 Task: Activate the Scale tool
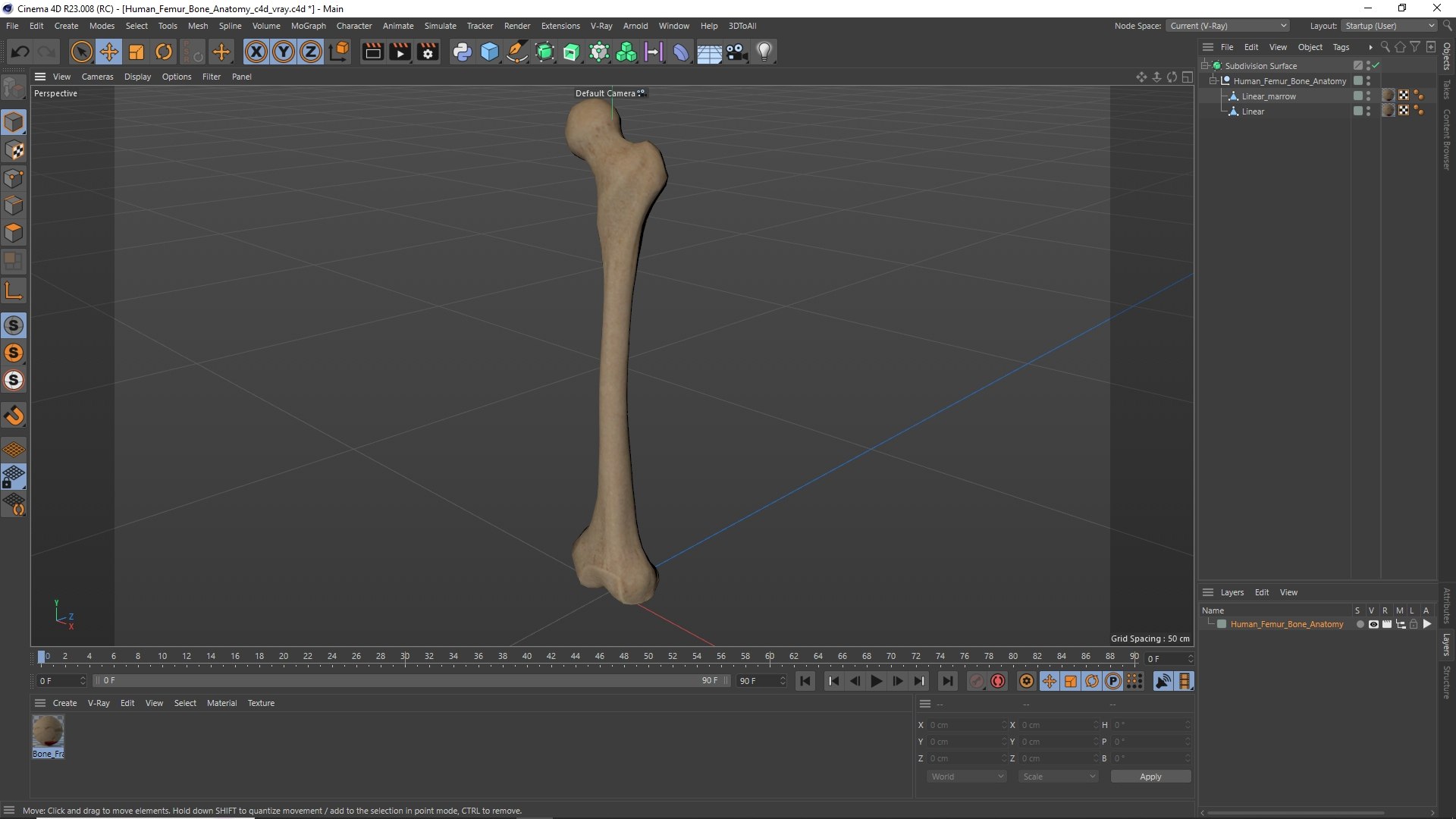click(136, 52)
